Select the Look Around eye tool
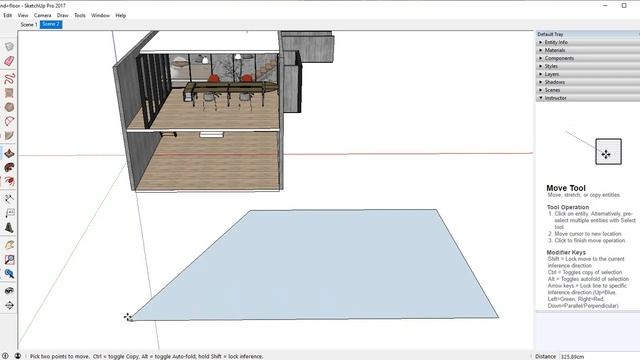Viewport: 640px width, 360px height. (9, 291)
